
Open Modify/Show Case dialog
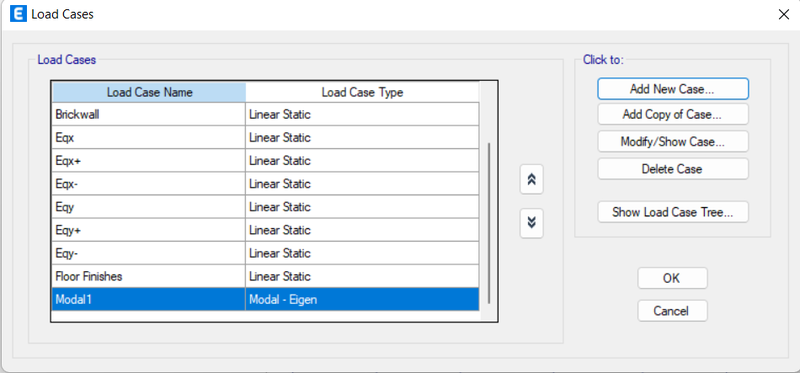coord(673,141)
